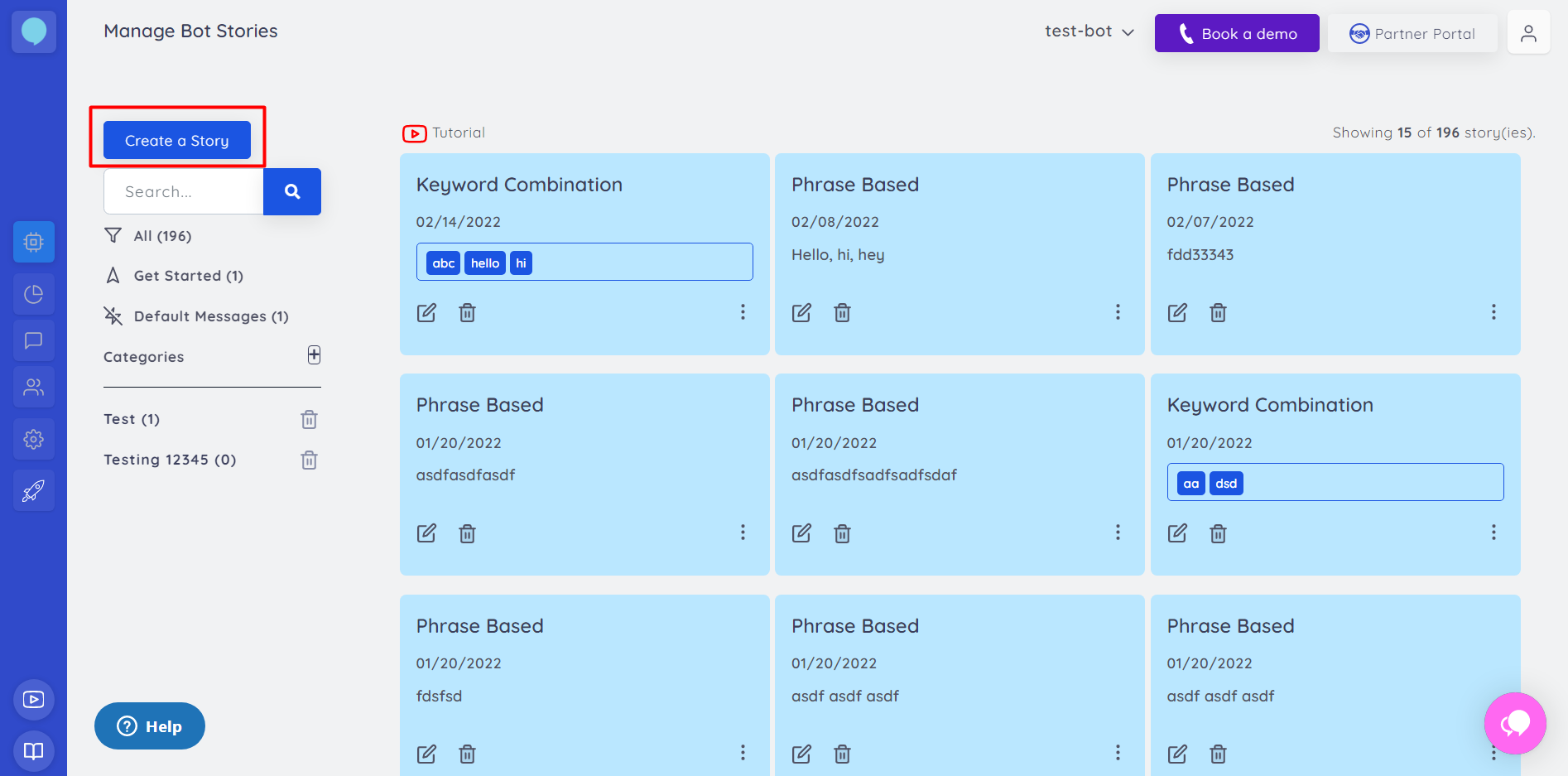Open the test-bot selector dropdown
Viewport: 1568px width, 776px height.
[1089, 31]
